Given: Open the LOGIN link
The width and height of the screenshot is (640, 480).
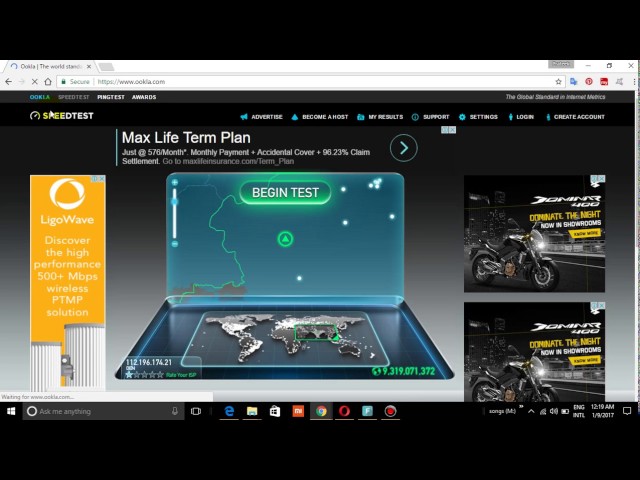Looking at the screenshot, I should point(525,117).
